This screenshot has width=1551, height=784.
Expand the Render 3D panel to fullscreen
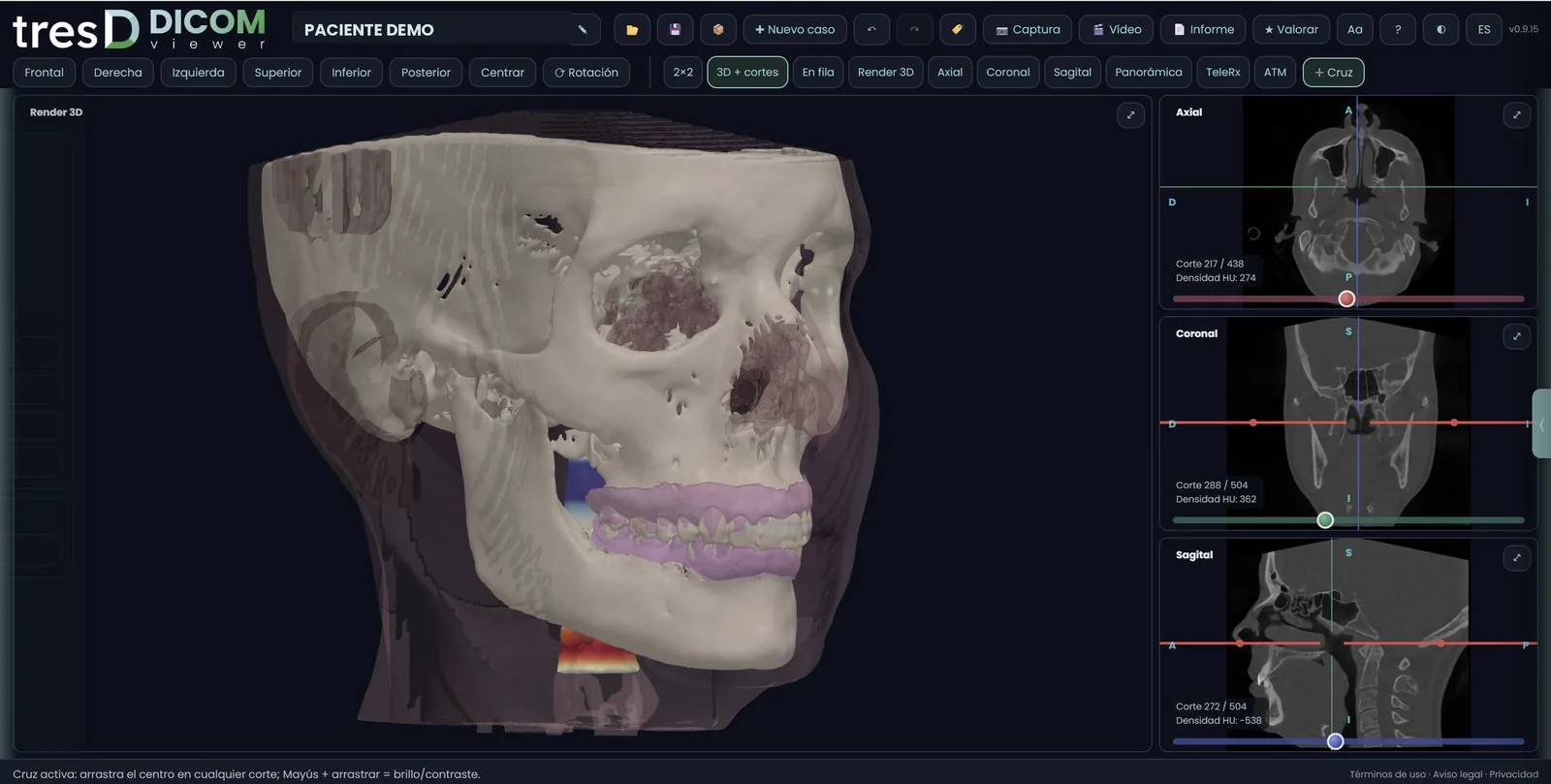(1130, 115)
